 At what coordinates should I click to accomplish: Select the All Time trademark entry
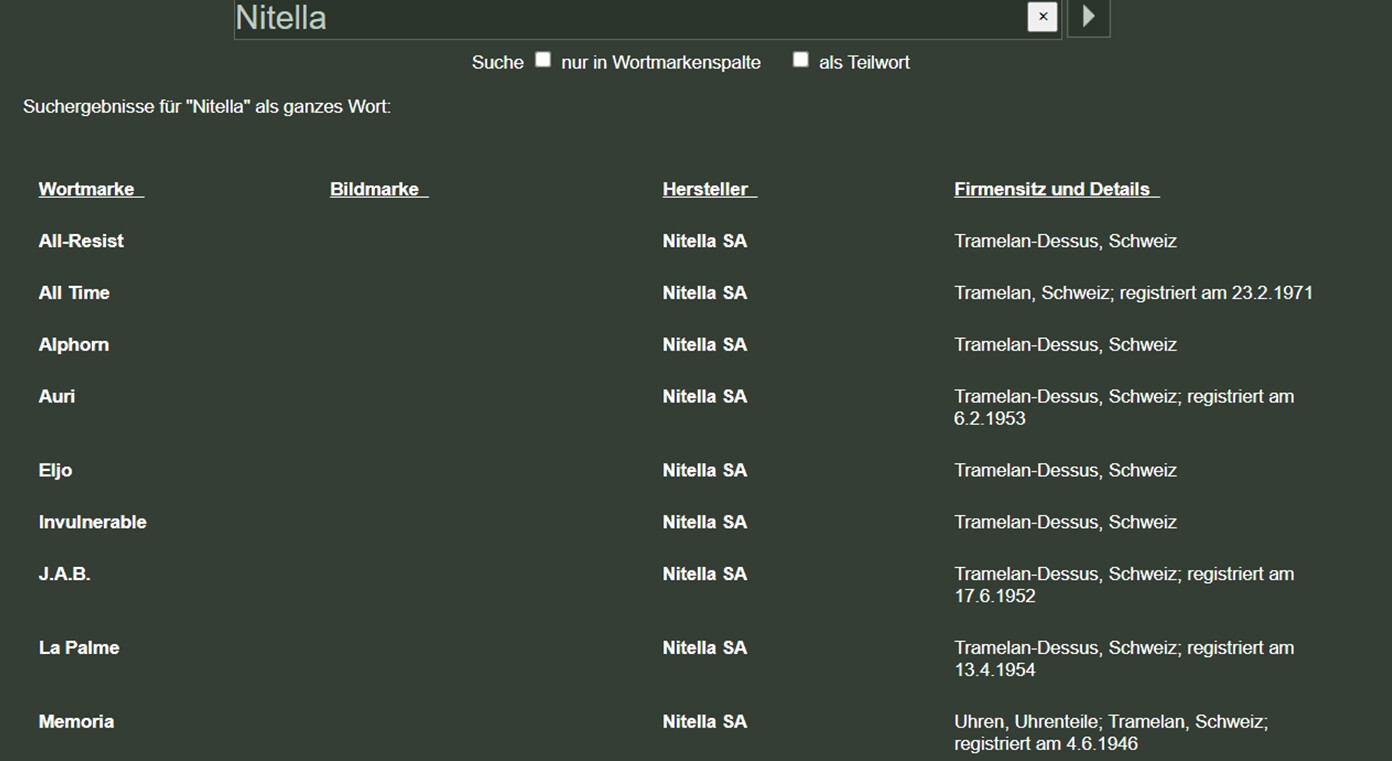74,293
